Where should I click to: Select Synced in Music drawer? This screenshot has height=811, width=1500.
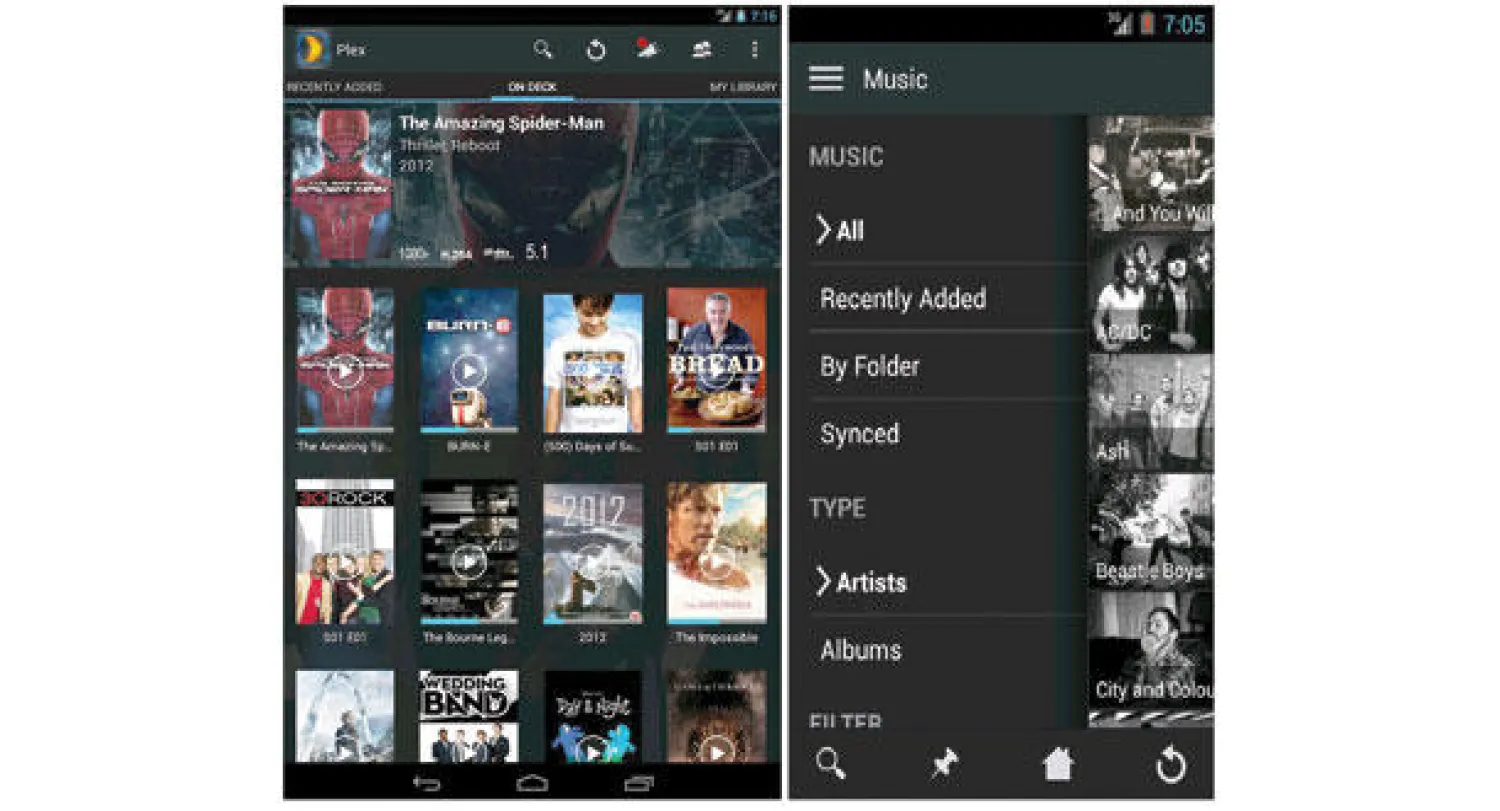pos(948,434)
